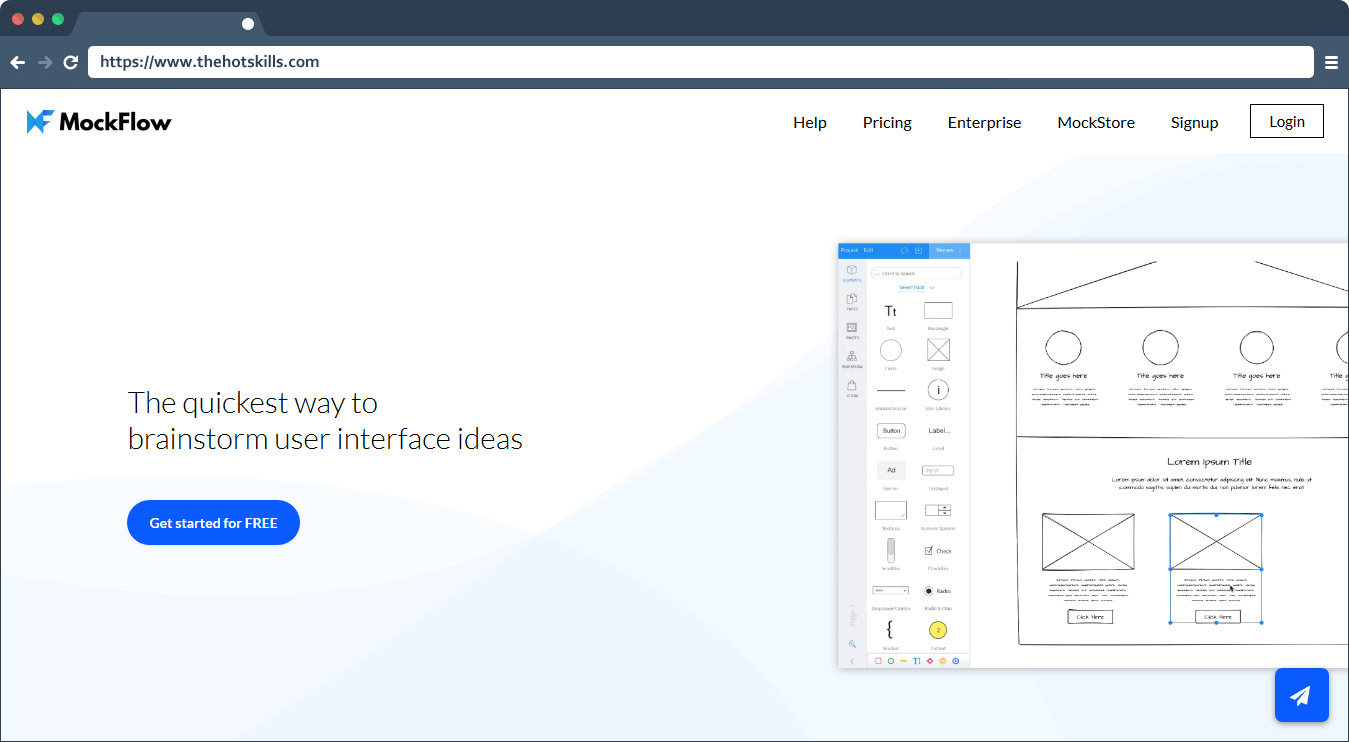Click the Review button in the editor
The image size is (1349, 742).
(x=949, y=250)
